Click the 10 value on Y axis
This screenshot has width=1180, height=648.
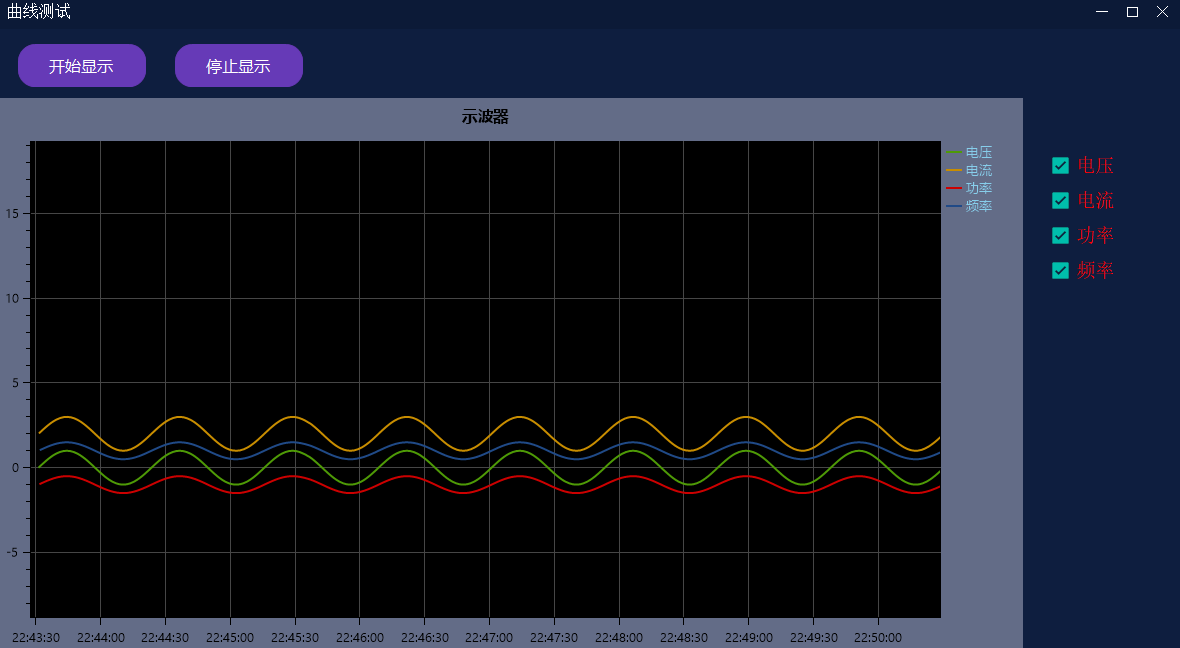pyautogui.click(x=12, y=299)
